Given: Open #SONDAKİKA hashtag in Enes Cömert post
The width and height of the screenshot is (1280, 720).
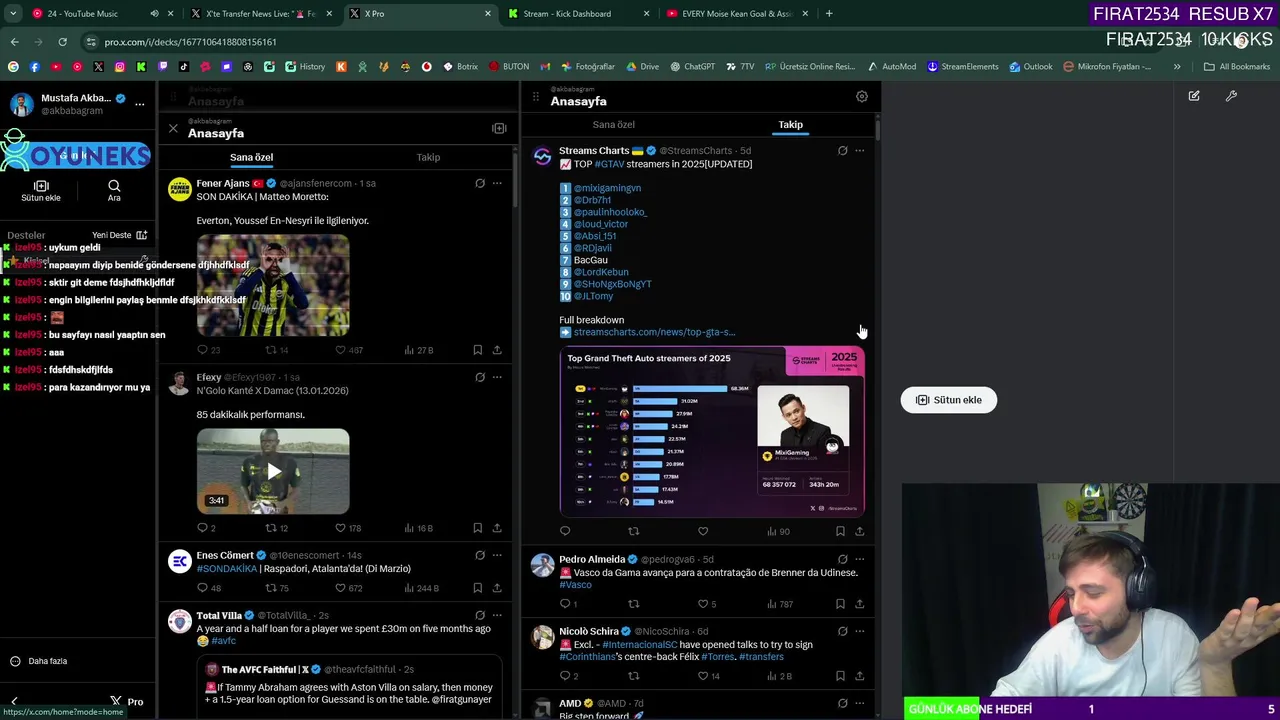Looking at the screenshot, I should pos(226,569).
